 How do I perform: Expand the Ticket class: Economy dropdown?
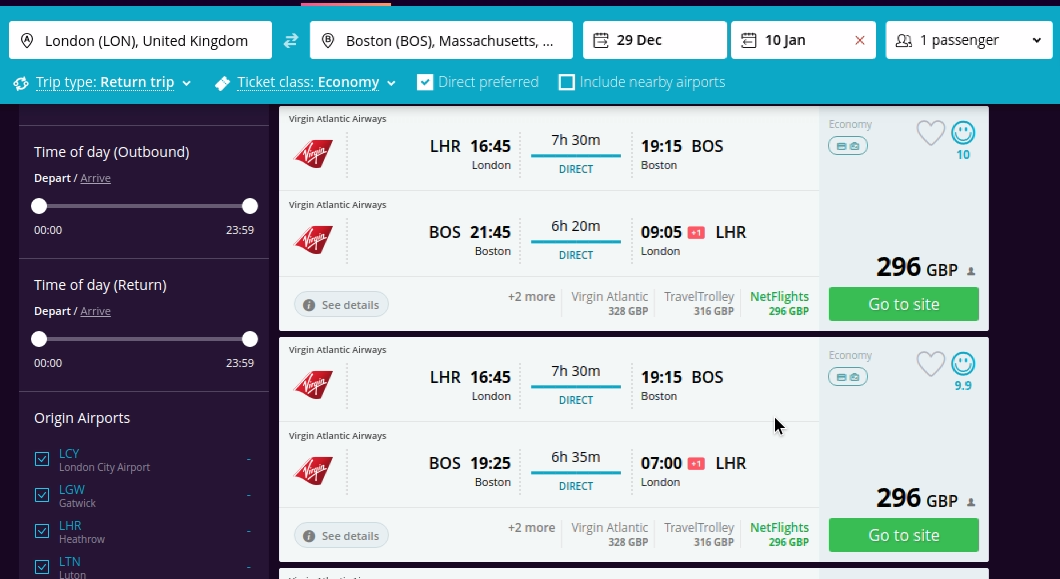[x=307, y=83]
